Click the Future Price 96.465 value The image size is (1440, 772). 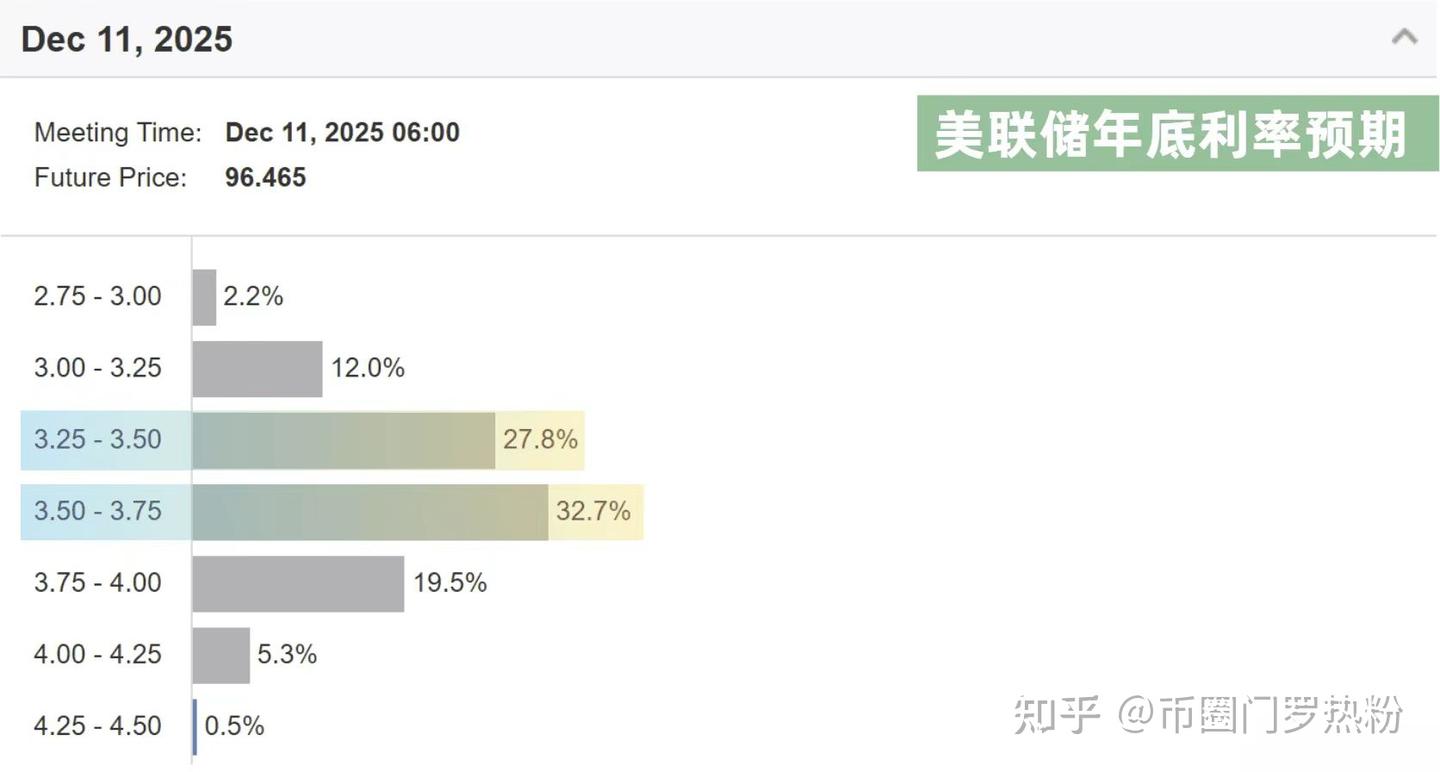[266, 177]
